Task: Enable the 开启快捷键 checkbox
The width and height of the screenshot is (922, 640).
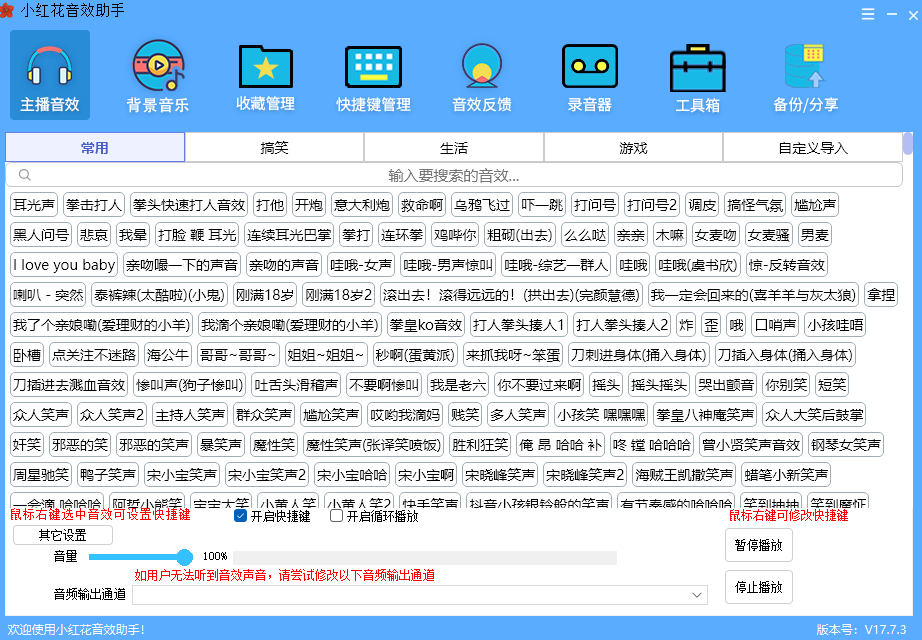Action: point(240,516)
